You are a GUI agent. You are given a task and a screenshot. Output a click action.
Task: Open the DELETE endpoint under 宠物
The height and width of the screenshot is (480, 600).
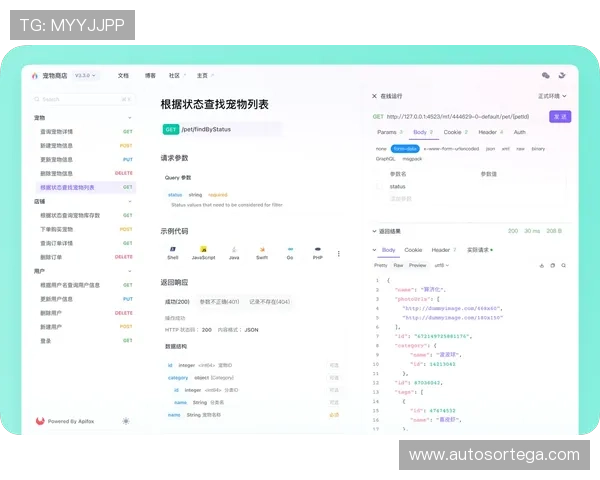[86, 173]
